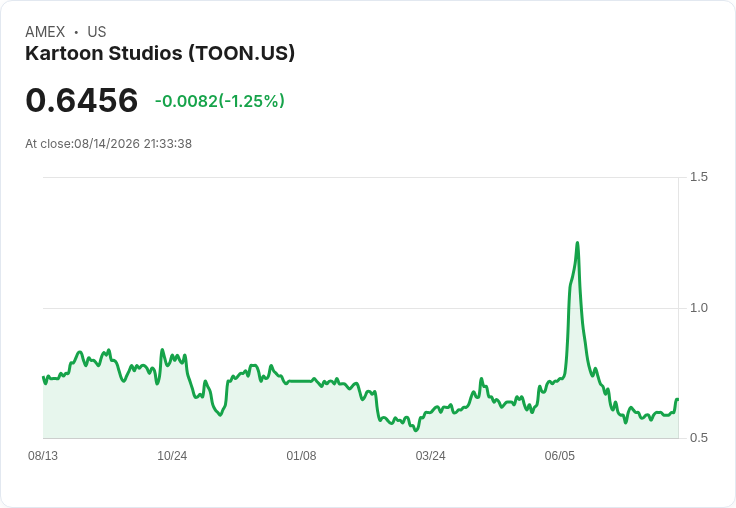The image size is (736, 508).
Task: Click the 1.0 value on y-axis
Action: (698, 308)
